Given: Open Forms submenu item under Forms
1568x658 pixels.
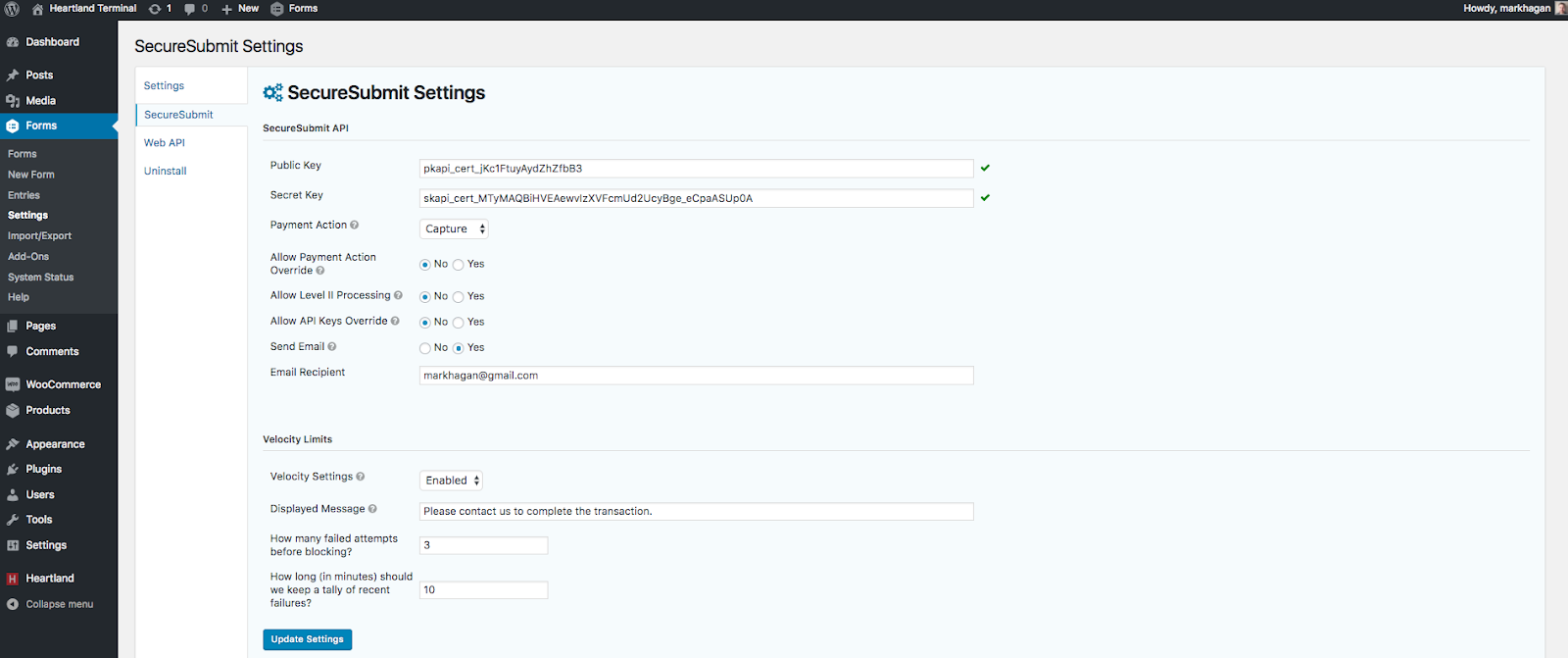Looking at the screenshot, I should point(23,154).
